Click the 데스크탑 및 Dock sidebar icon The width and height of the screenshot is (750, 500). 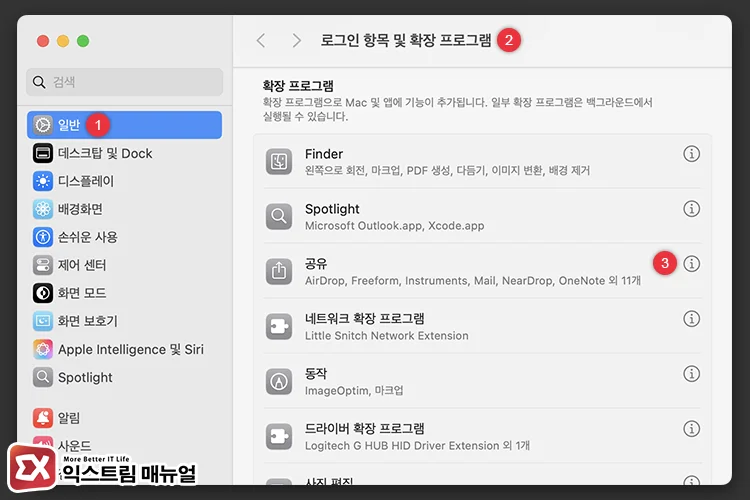[x=43, y=153]
